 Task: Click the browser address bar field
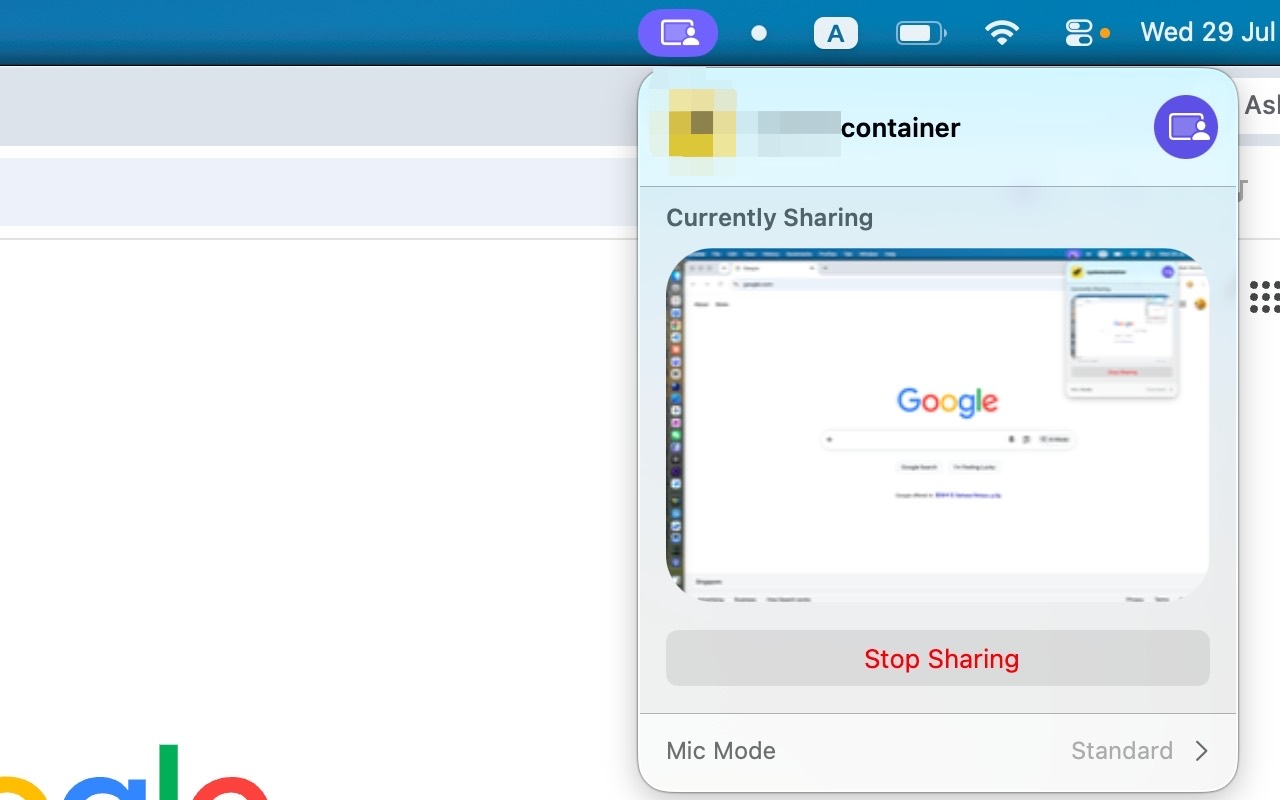point(320,191)
